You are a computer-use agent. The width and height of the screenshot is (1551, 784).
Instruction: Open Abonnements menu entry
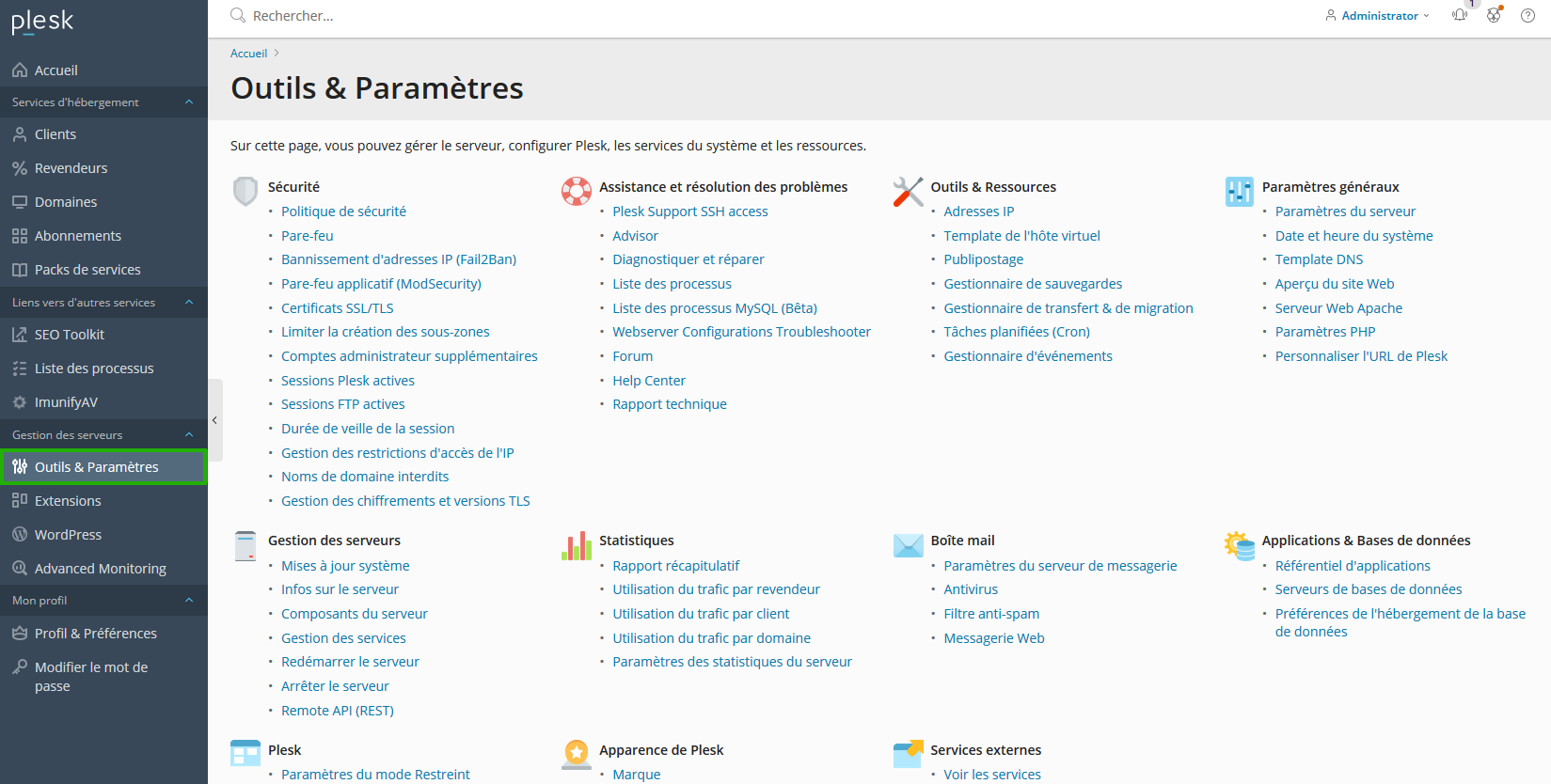[103, 236]
